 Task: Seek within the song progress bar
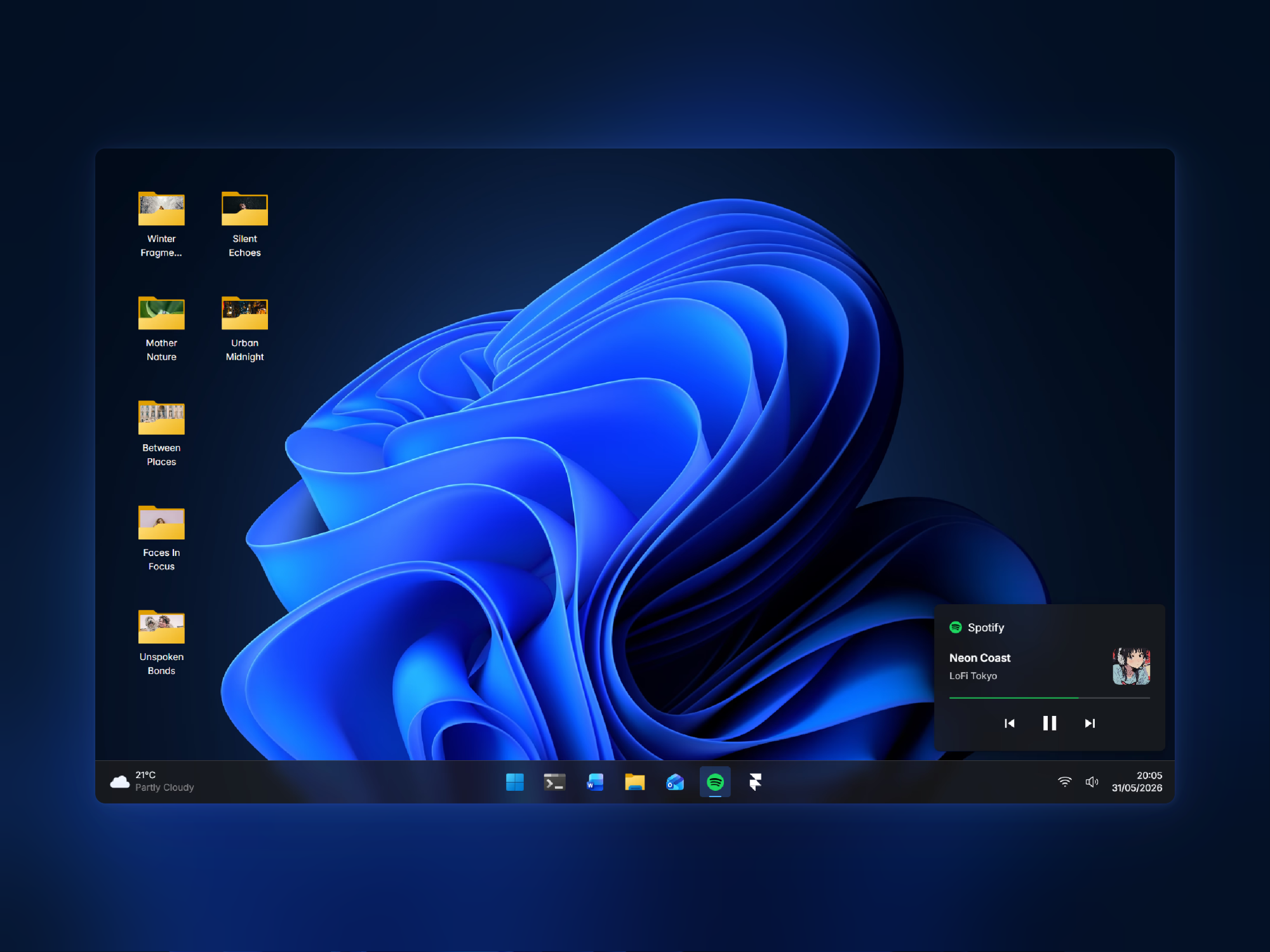[1050, 698]
